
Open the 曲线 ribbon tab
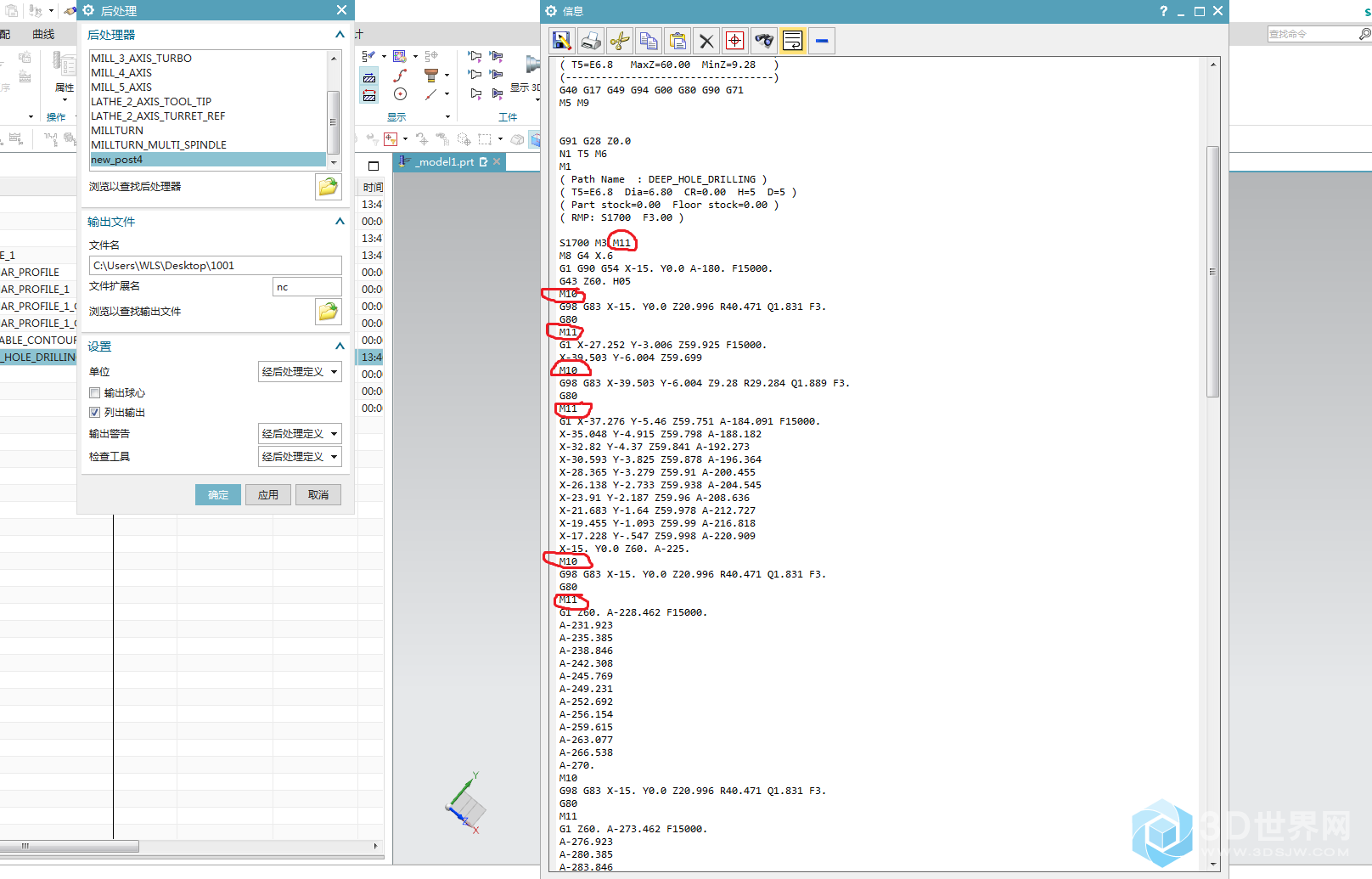pyautogui.click(x=43, y=34)
